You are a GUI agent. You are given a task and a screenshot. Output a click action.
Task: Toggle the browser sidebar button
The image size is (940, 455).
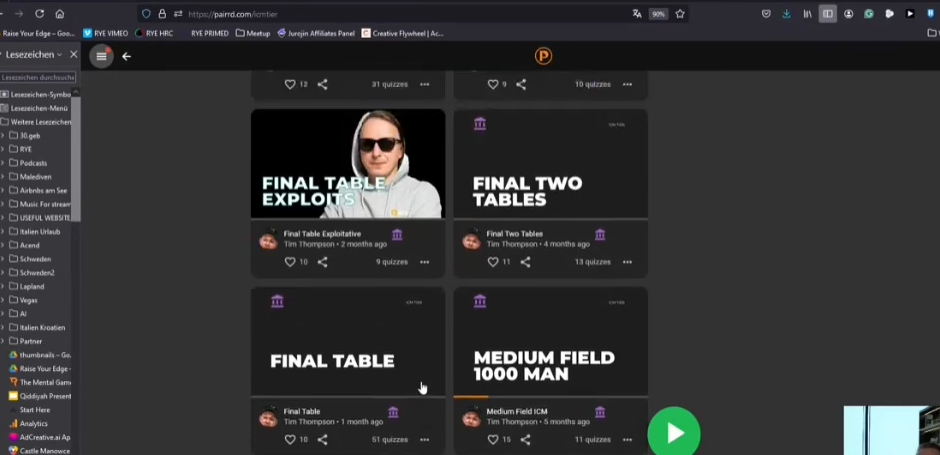point(828,14)
